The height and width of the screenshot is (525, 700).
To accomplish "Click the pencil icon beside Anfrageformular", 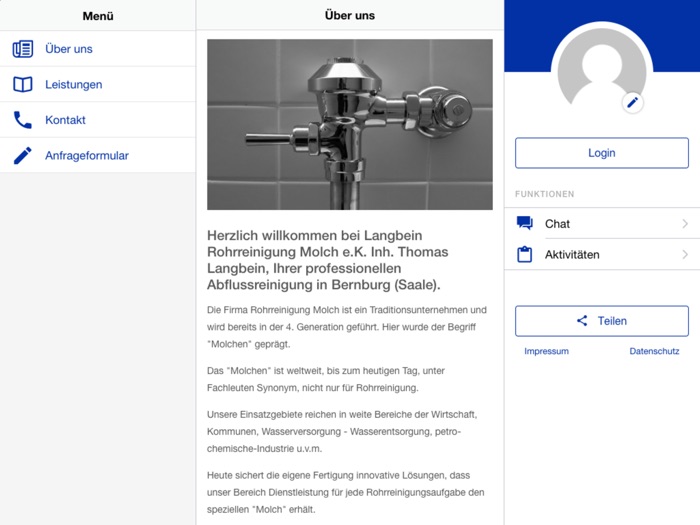I will [x=22, y=155].
